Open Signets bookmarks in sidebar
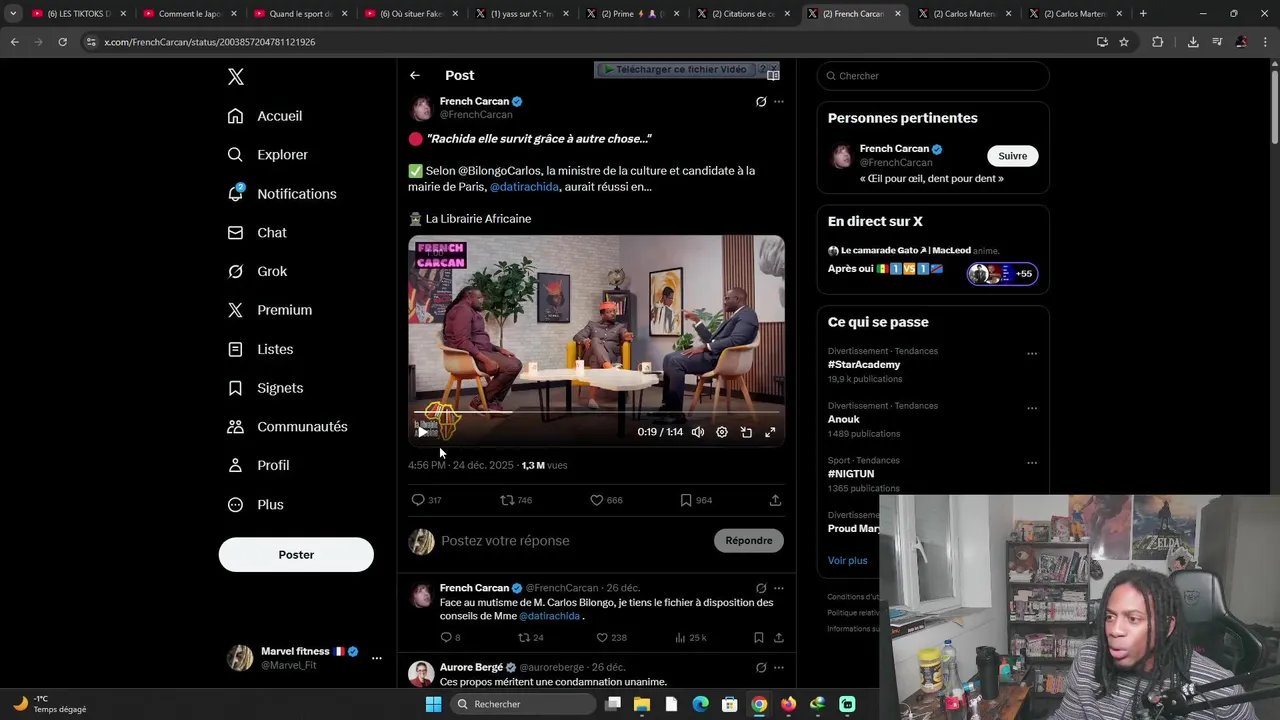Image resolution: width=1280 pixels, height=720 pixels. coord(265,388)
